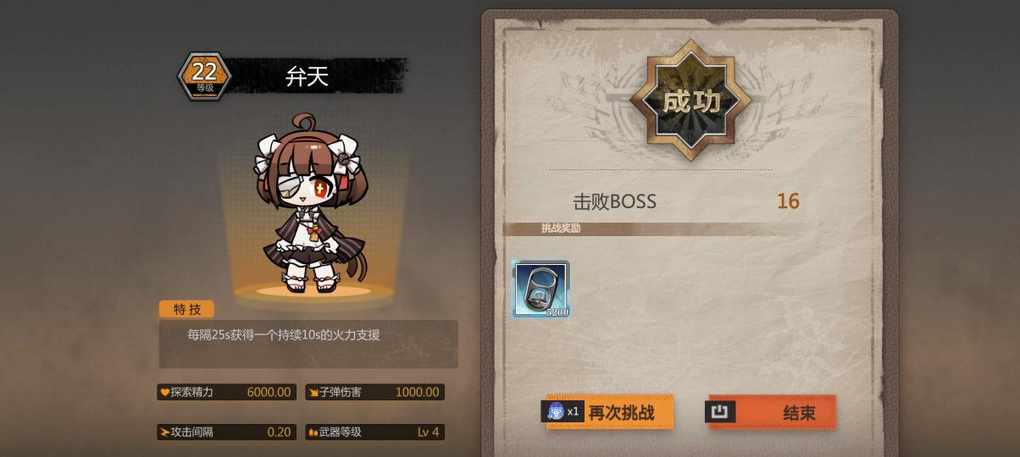Click the 成功 star emblem
The width and height of the screenshot is (1020, 457).
click(690, 100)
